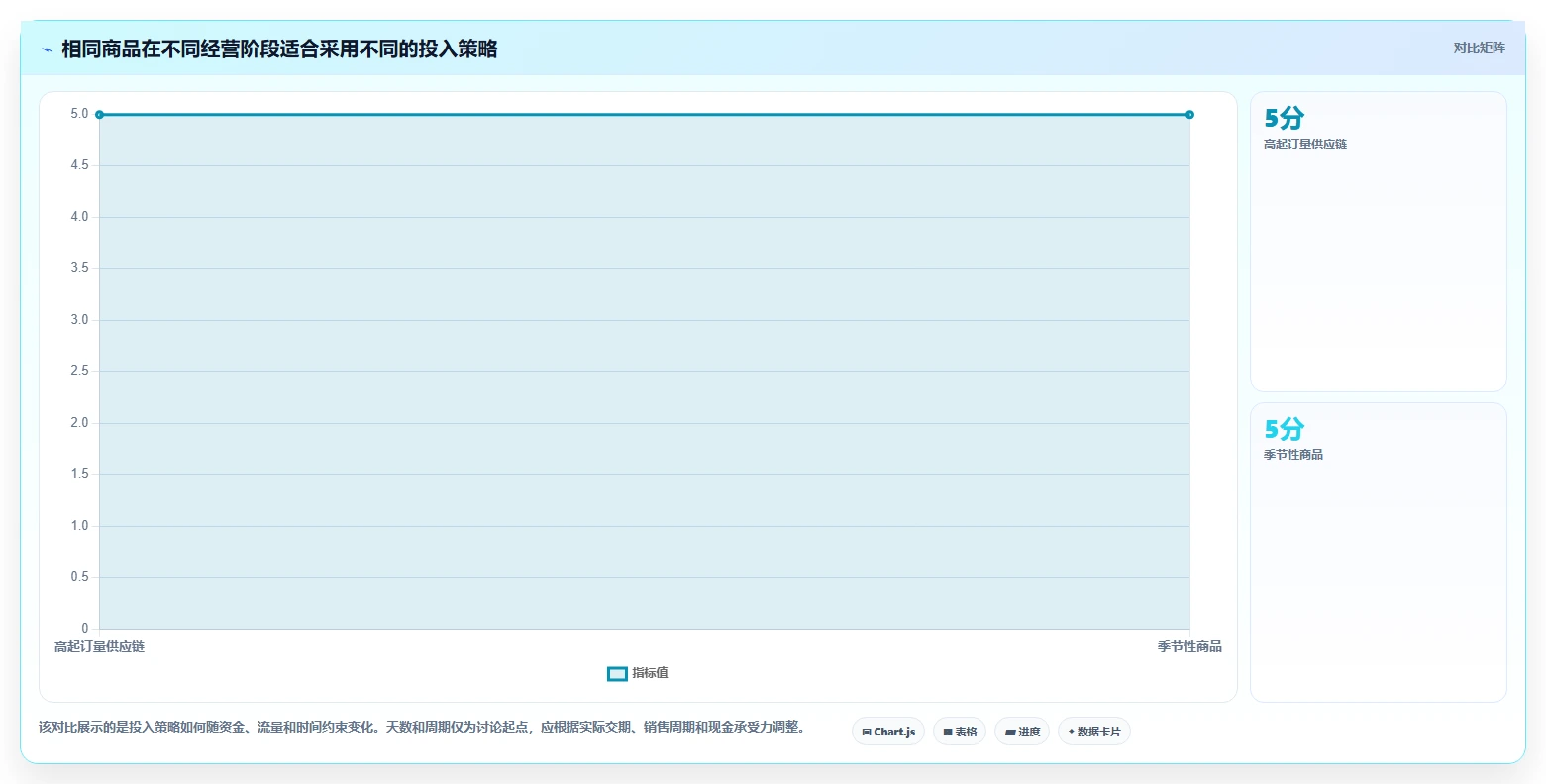Click the 指标值 legend color box
This screenshot has width=1546, height=784.
coord(617,674)
